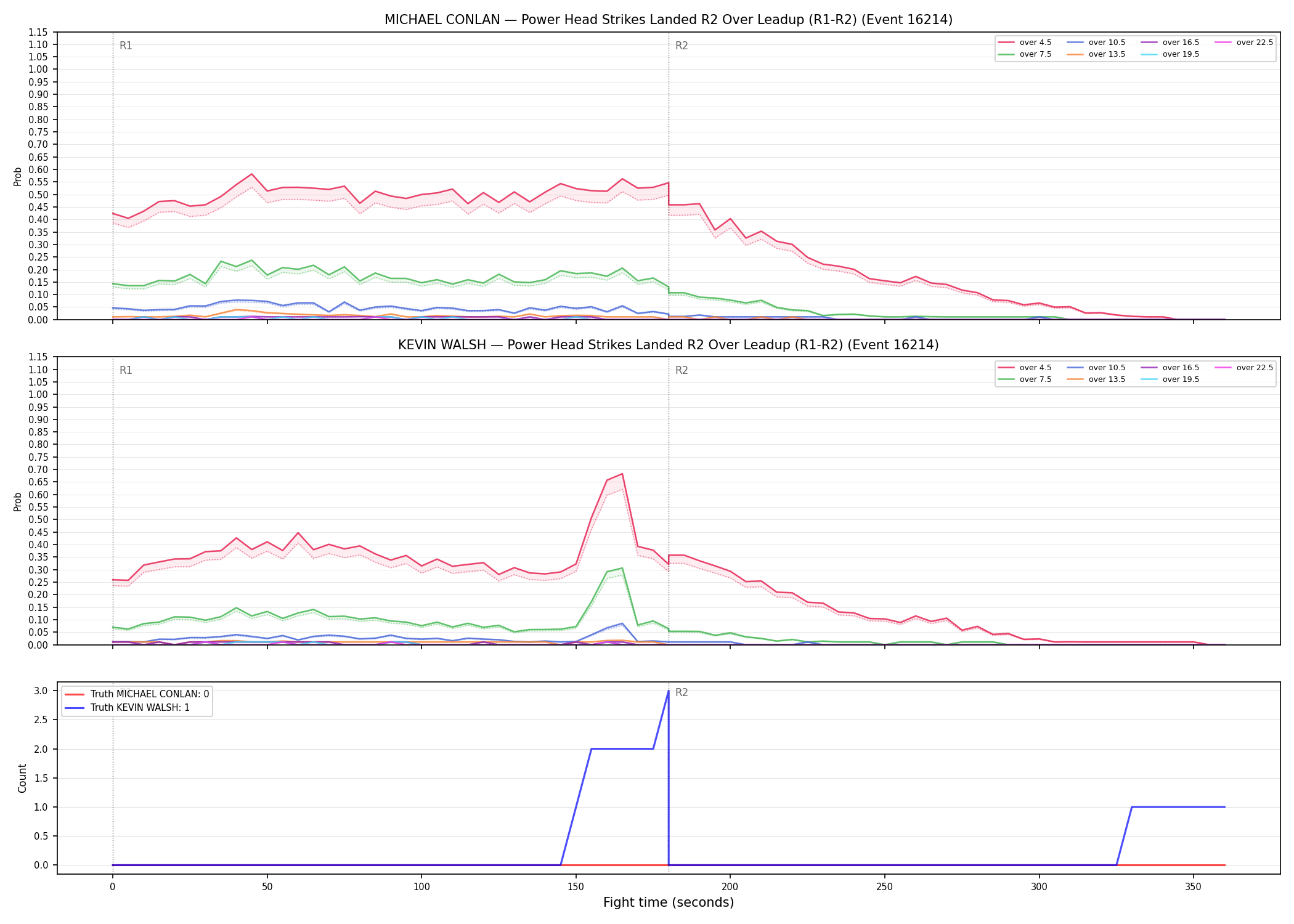Click the R2 marker label in Walsh chart
This screenshot has height=924, width=1294.
pyautogui.click(x=682, y=370)
